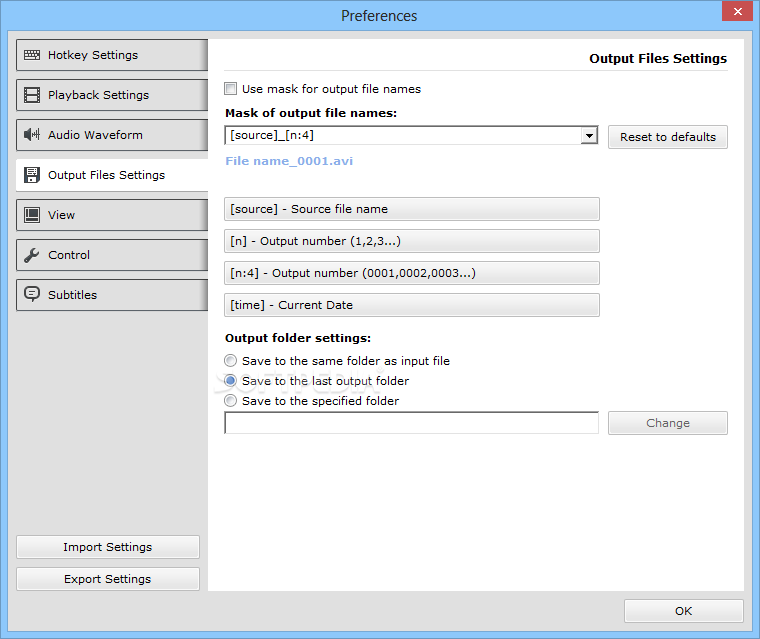The width and height of the screenshot is (760, 639).
Task: Open the Audio Waveform section
Action: coord(112,135)
